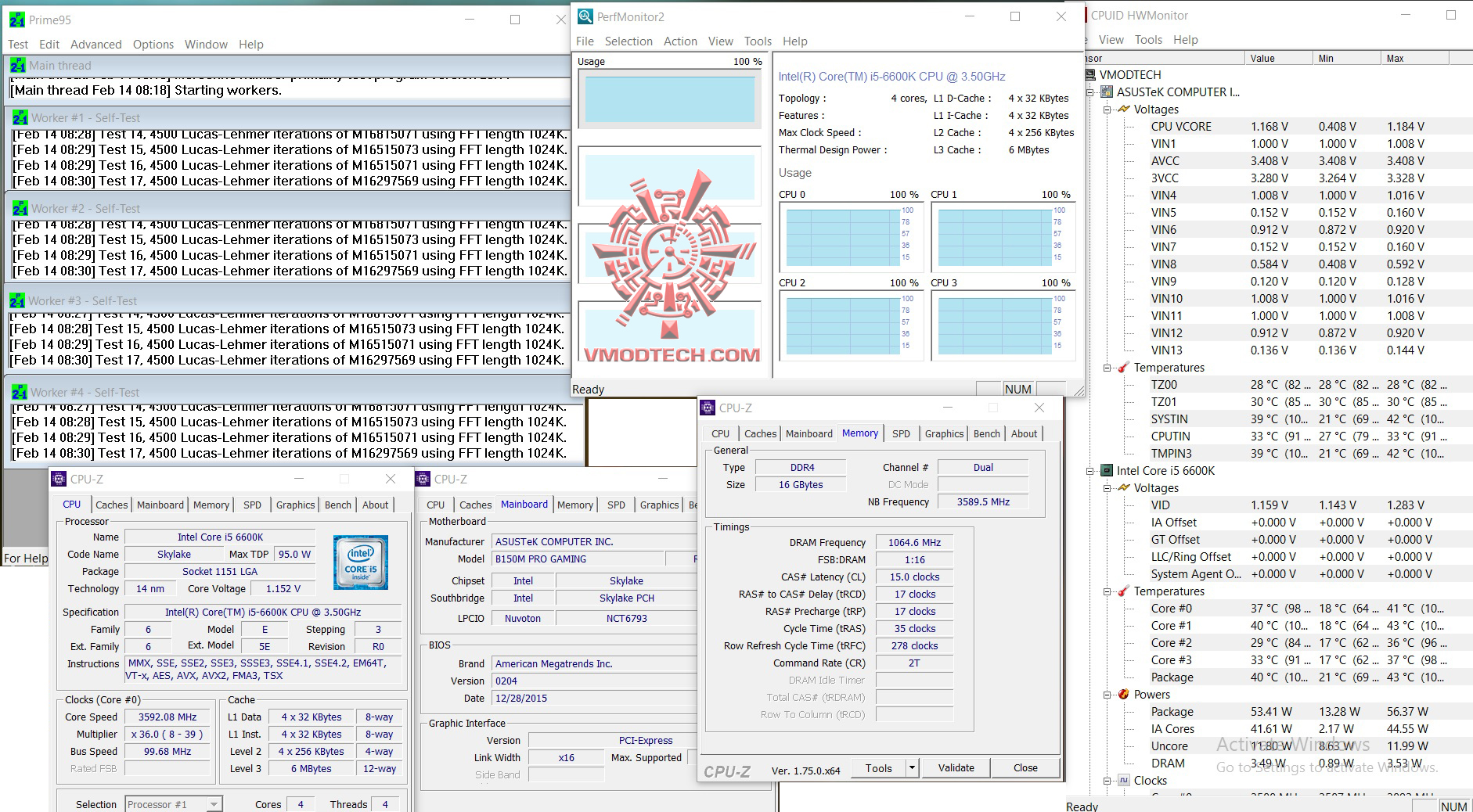Screen dimensions: 1473x812
Task: Click the Intel Core i5 inside logo
Action: click(x=360, y=562)
